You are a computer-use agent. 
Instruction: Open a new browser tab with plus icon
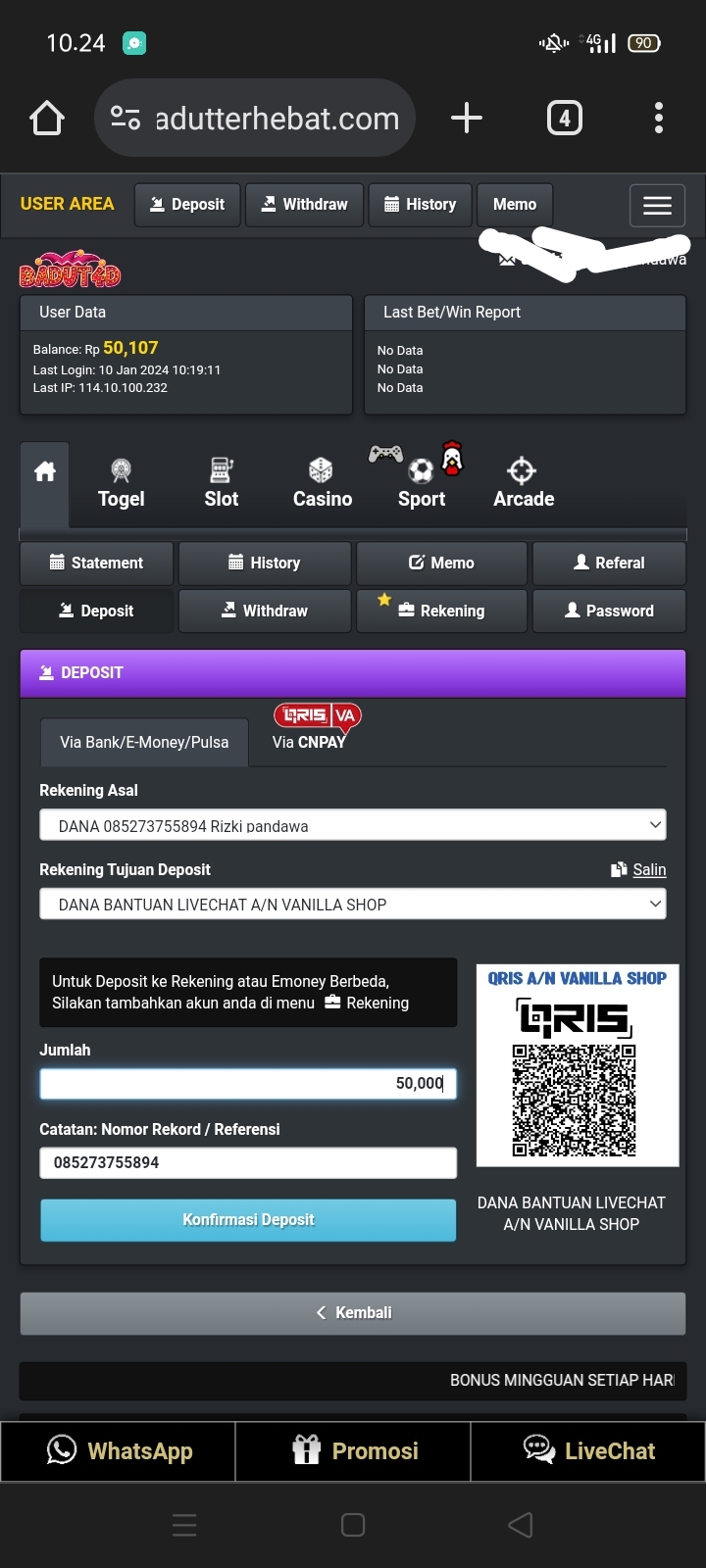click(467, 119)
